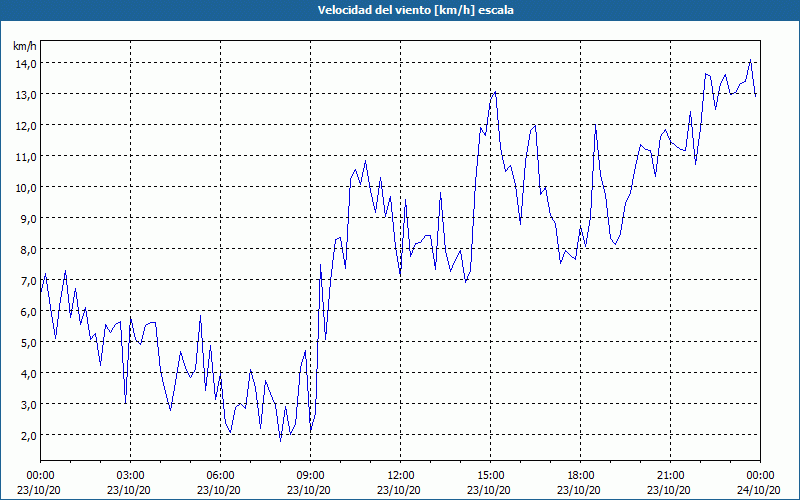Select the '14,0' y-axis value

[x=26, y=64]
